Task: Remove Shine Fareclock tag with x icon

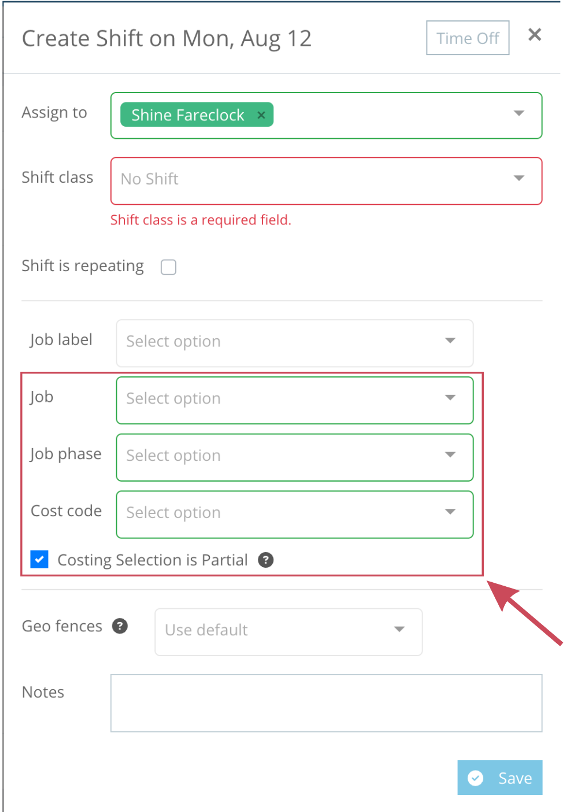Action: (x=261, y=115)
